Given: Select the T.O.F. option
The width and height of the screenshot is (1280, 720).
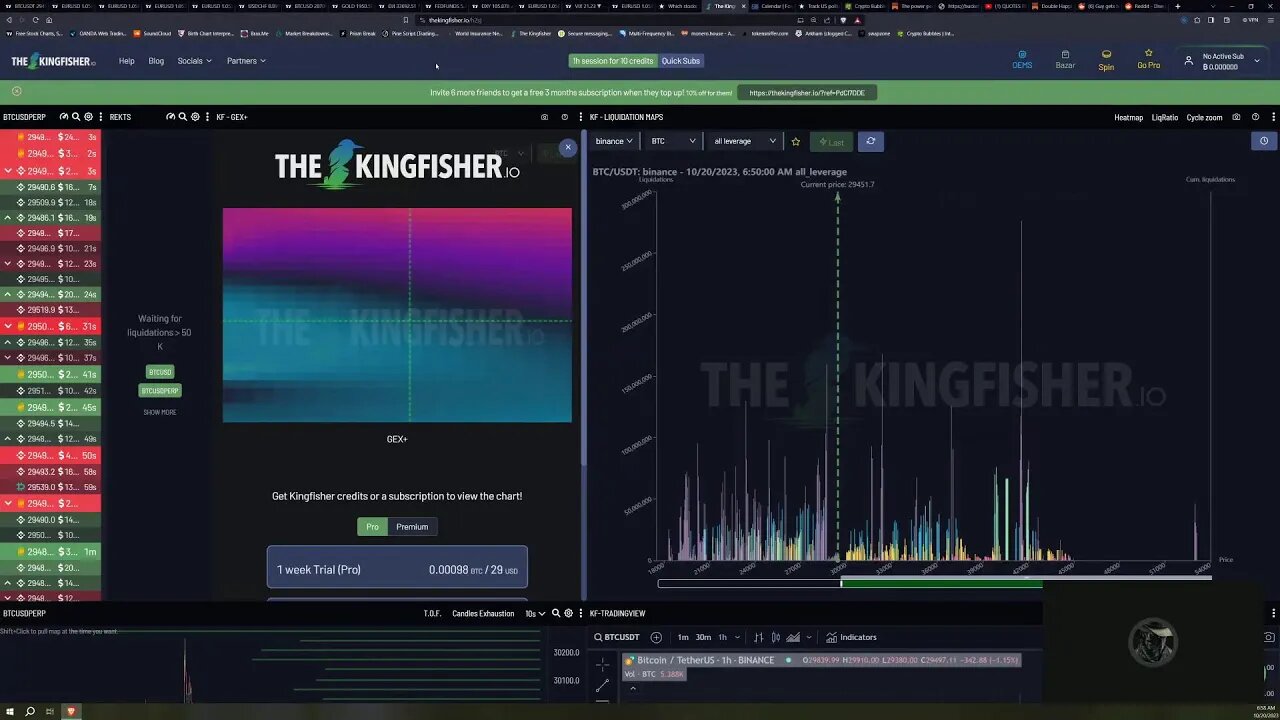Looking at the screenshot, I should pos(432,613).
